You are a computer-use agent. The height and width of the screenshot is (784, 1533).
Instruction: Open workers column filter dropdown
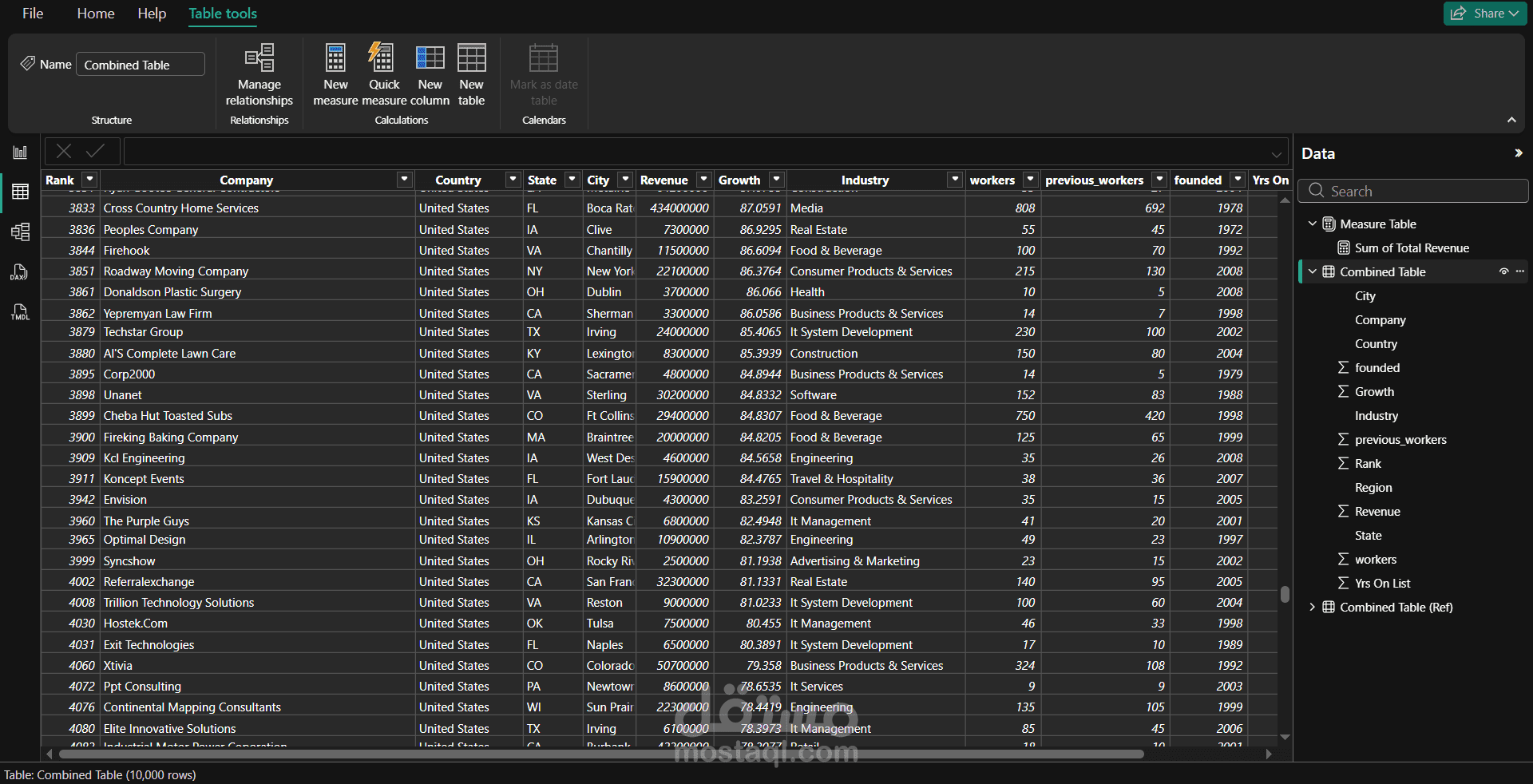coord(1030,180)
